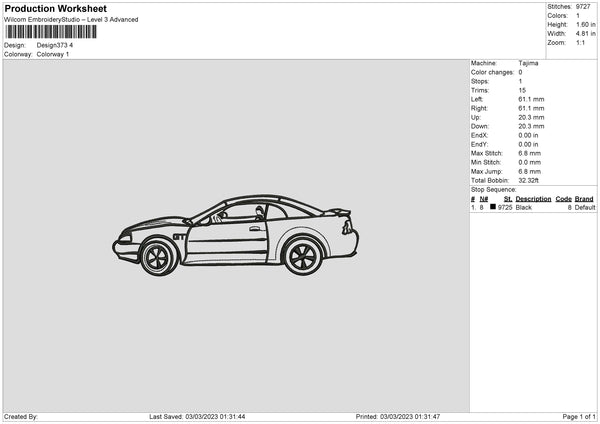The height and width of the screenshot is (424, 600).
Task: Click the Design373 4 design name
Action: [x=54, y=45]
